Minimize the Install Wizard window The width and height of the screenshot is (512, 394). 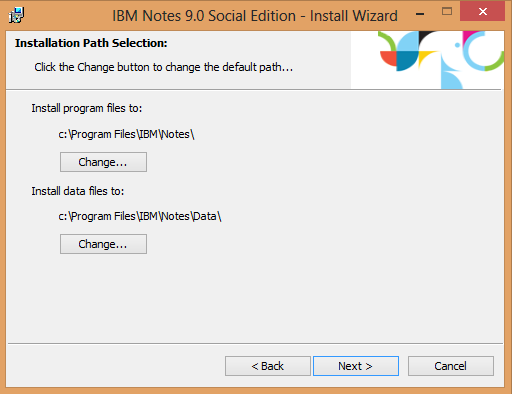pyautogui.click(x=420, y=13)
